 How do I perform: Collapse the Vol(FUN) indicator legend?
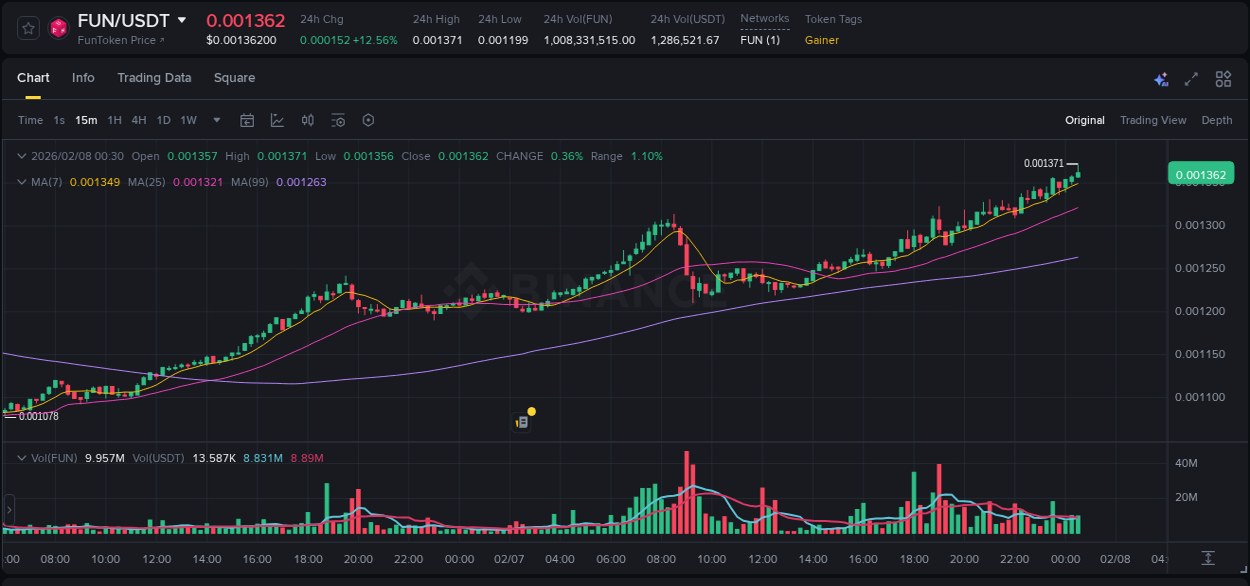coord(22,458)
